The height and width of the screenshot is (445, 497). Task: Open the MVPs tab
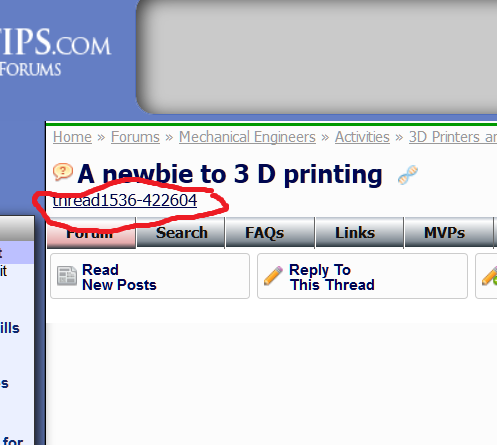click(449, 233)
